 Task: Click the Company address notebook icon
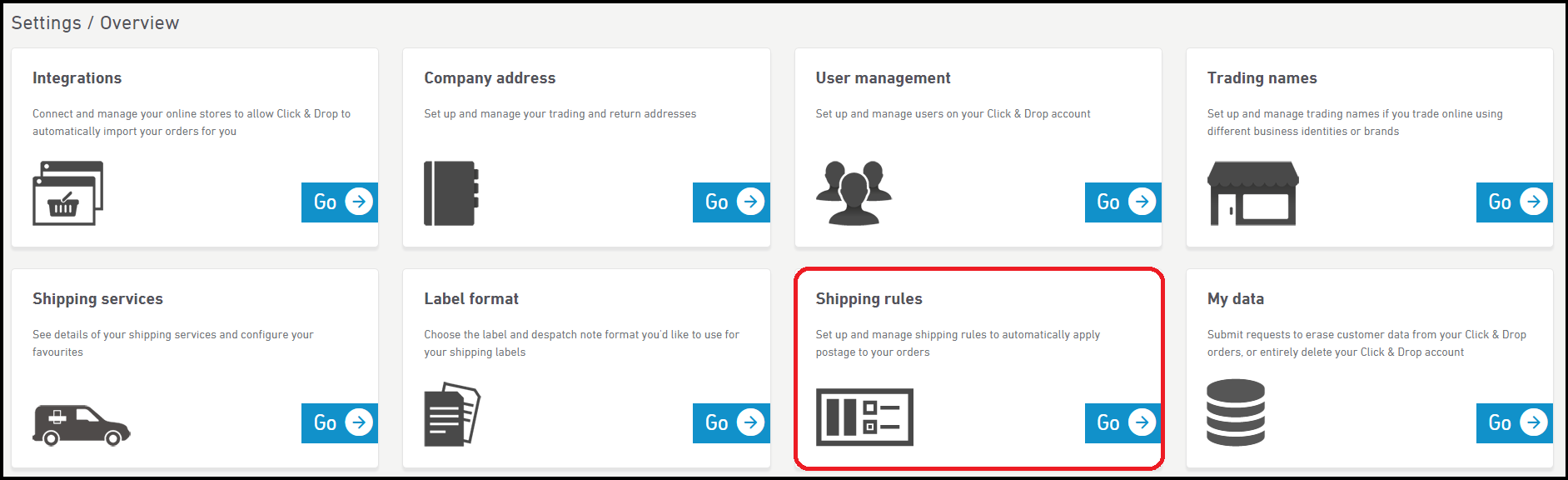[x=450, y=193]
